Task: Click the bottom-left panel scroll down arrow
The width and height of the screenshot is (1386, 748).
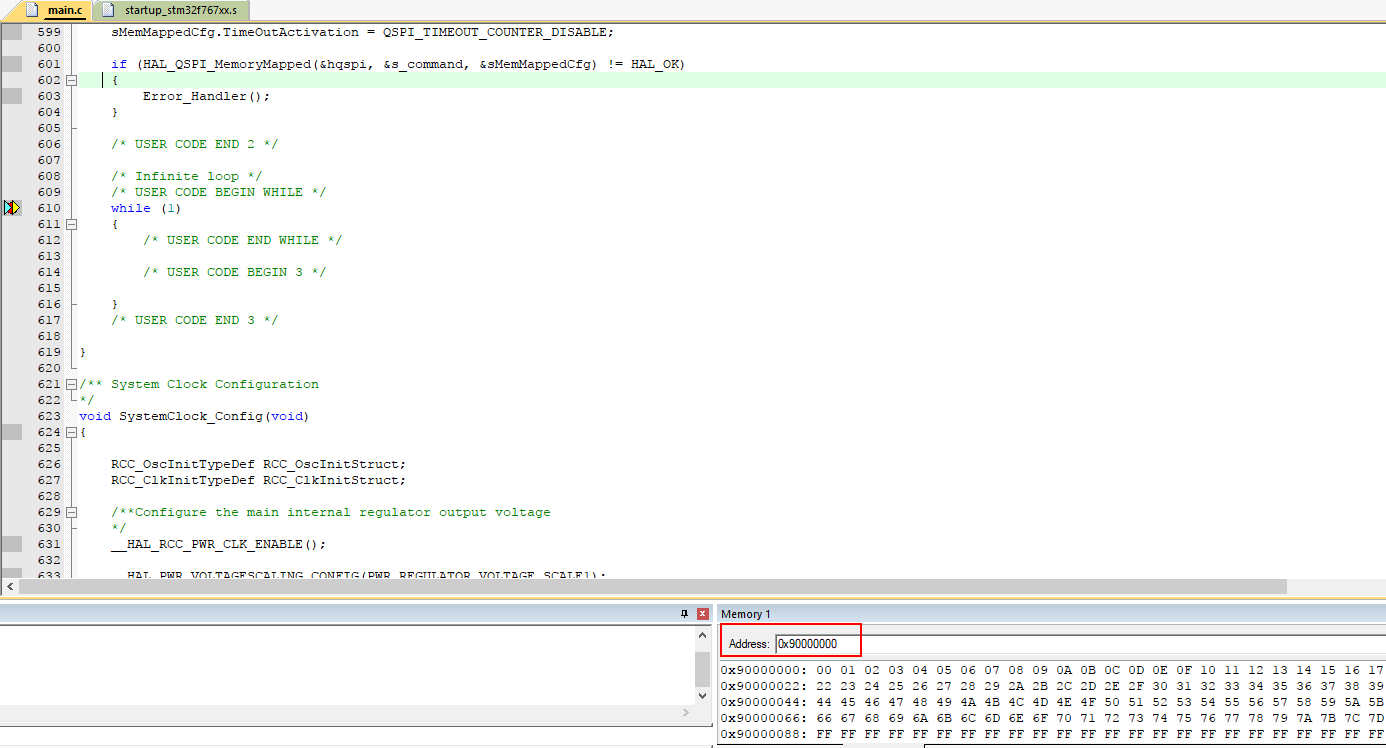Action: (703, 695)
